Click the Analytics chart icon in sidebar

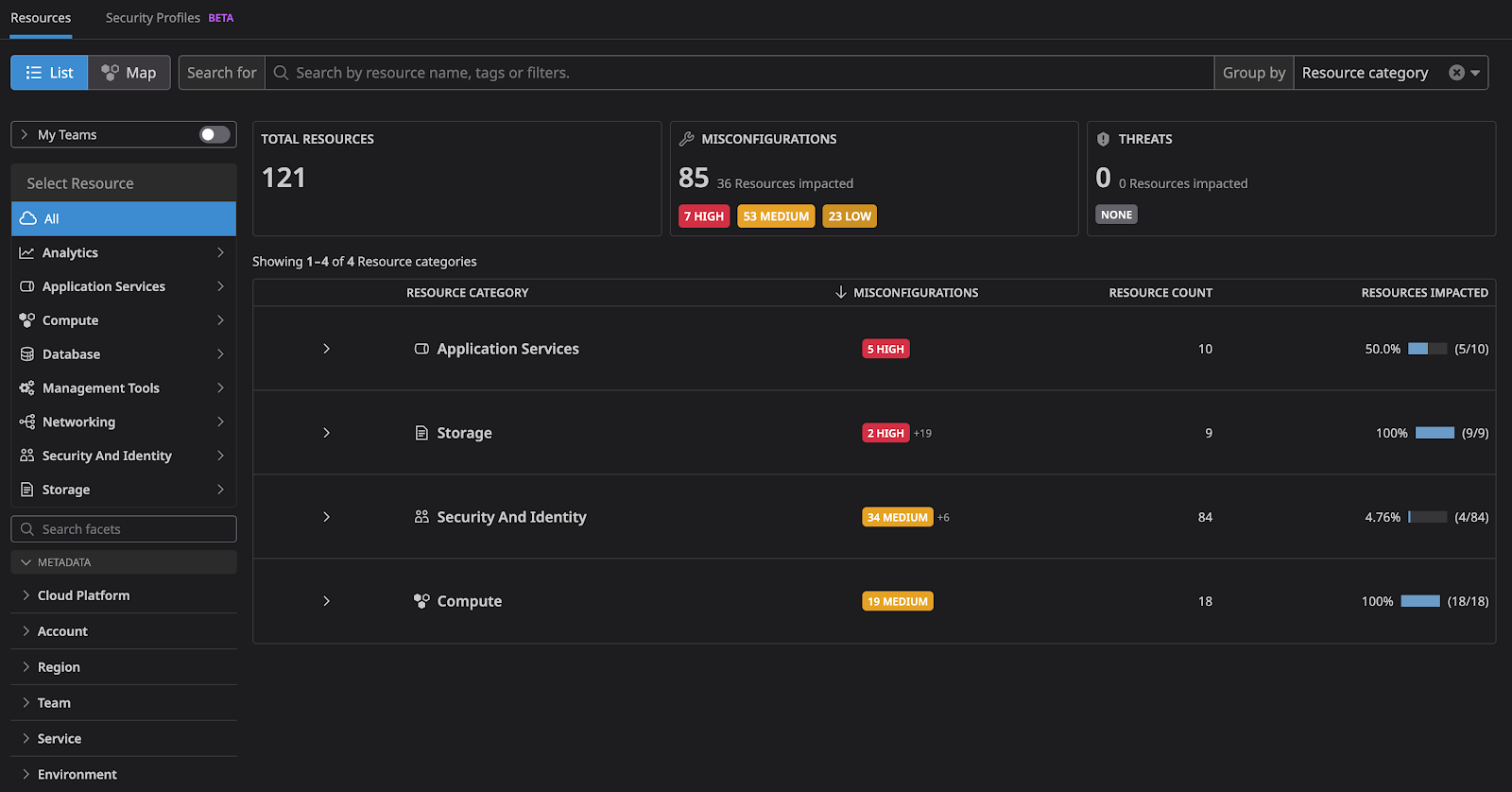point(26,252)
